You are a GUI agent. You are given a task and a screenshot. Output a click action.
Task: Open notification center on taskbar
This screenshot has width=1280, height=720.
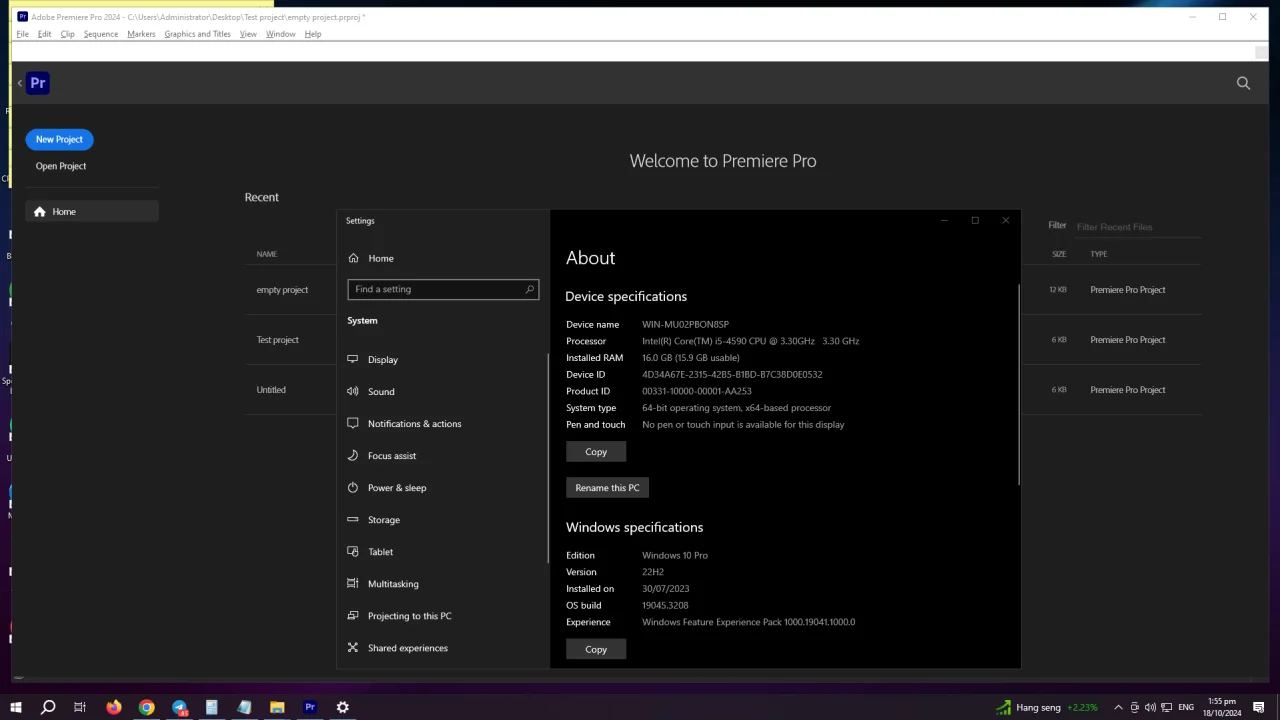(1259, 707)
